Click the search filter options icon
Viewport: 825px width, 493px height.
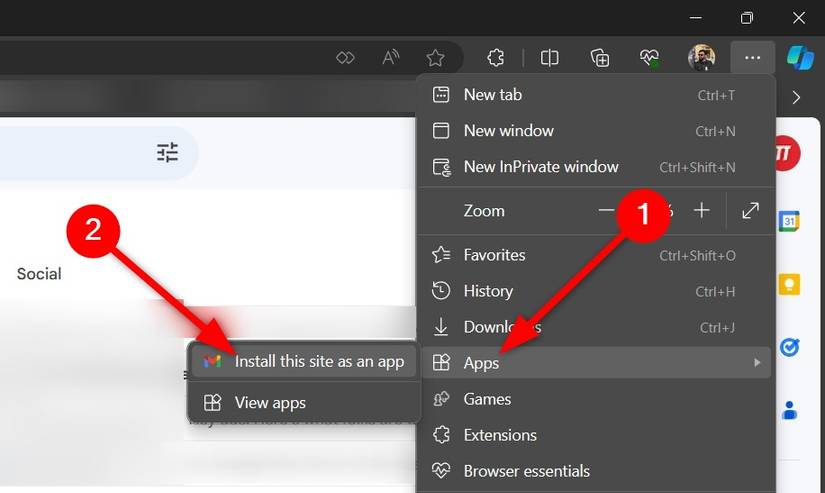167,152
